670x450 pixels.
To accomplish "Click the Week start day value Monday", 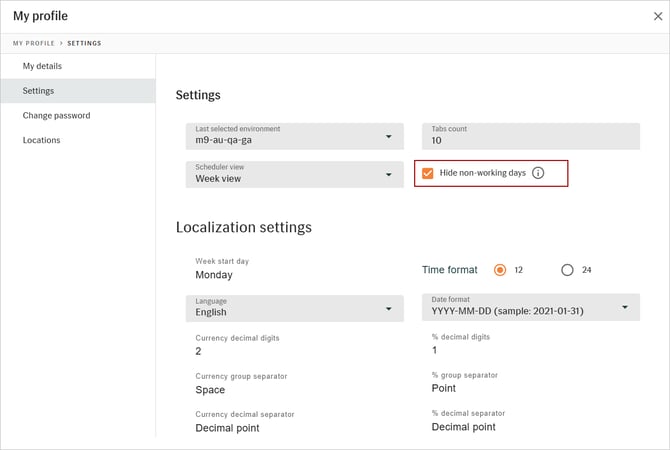I will pos(214,275).
